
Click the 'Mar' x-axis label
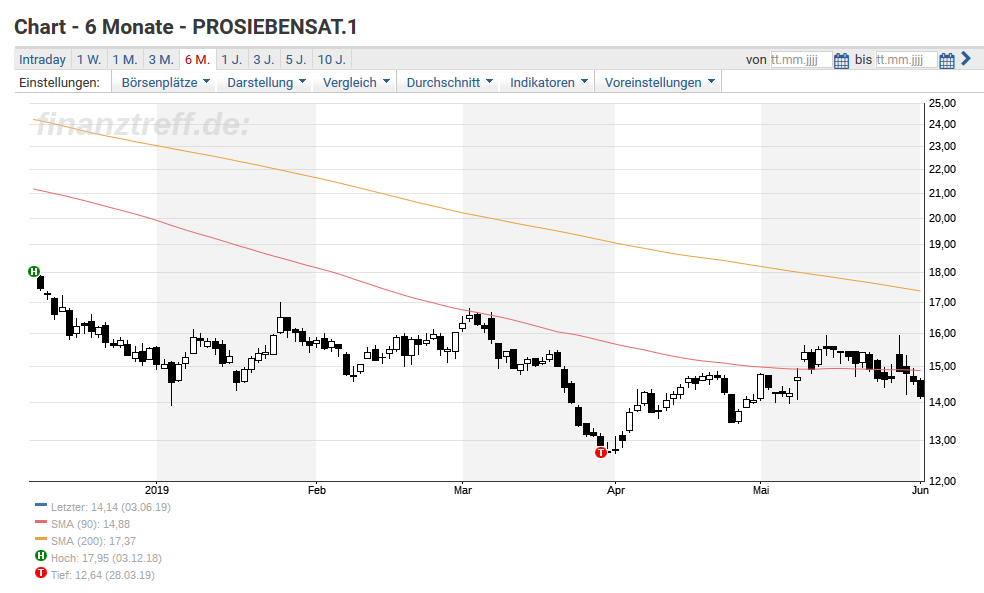tap(463, 490)
